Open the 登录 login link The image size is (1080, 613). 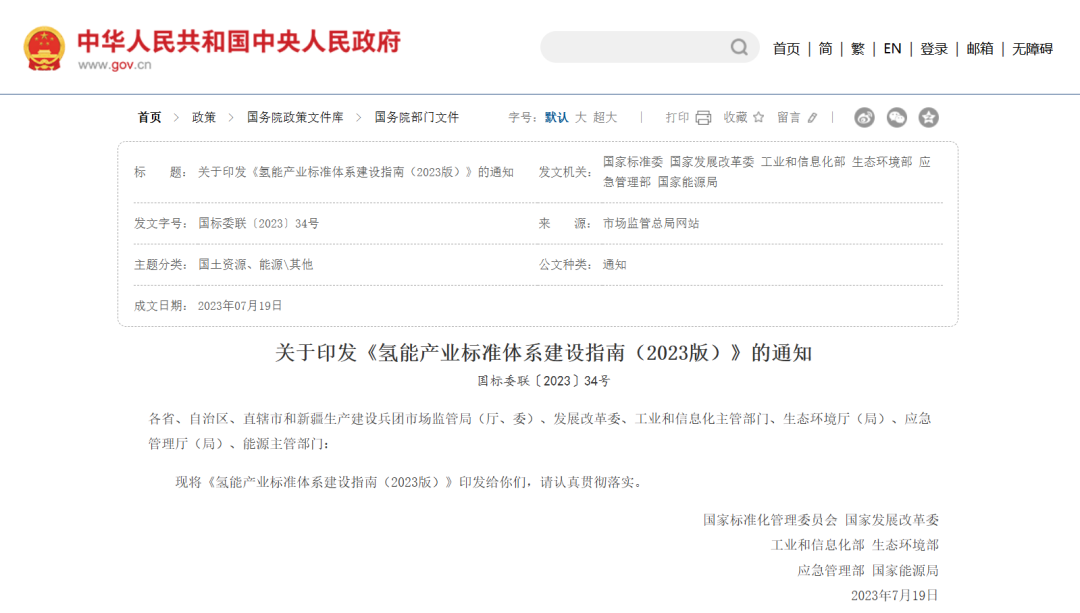(934, 49)
